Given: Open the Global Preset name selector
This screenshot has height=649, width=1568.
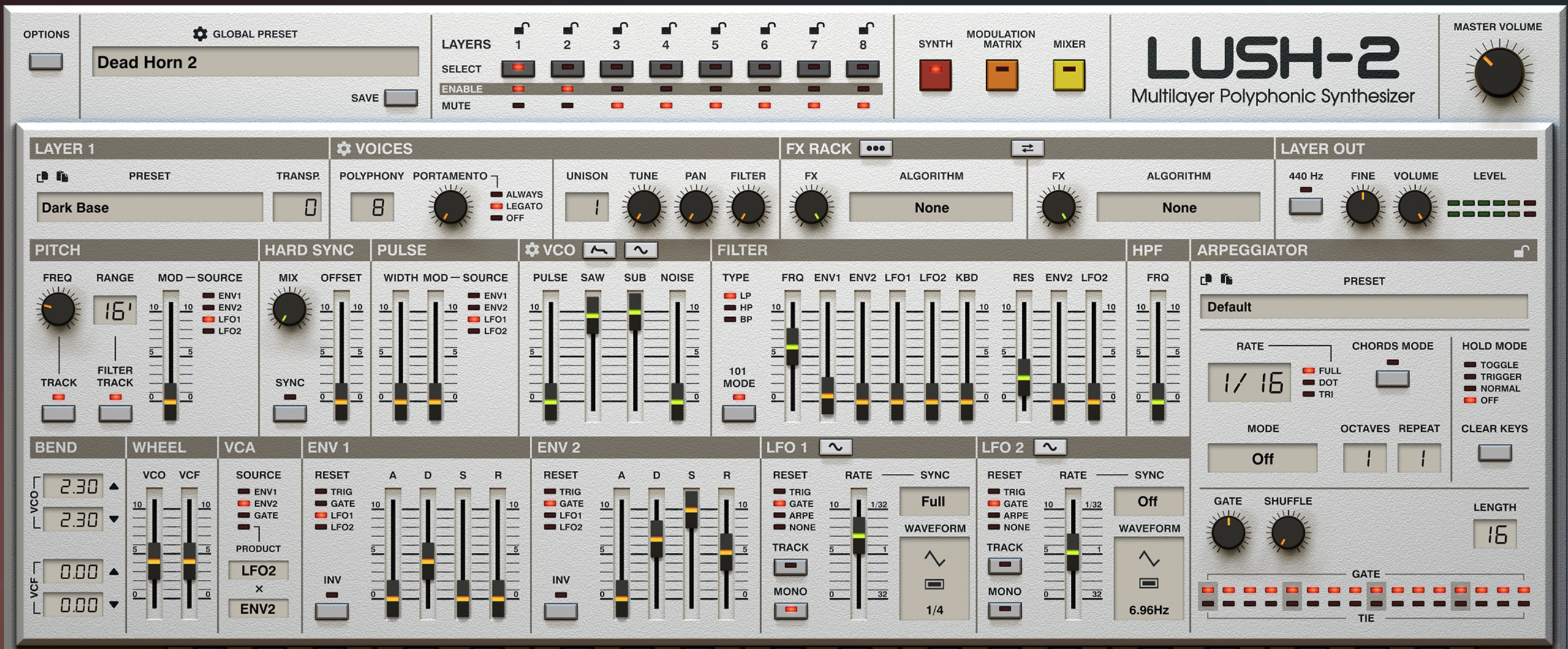Looking at the screenshot, I should point(256,62).
